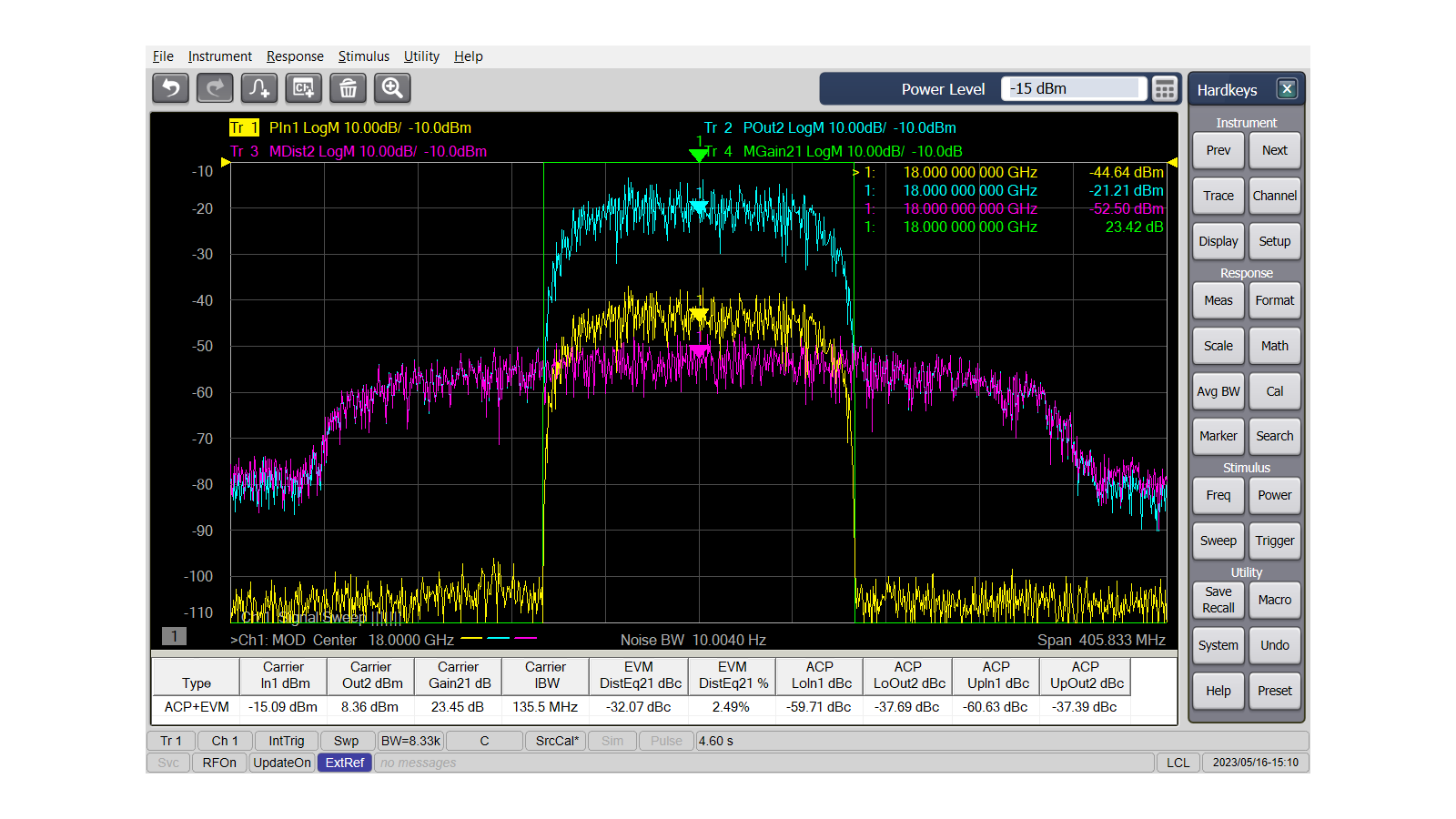
Task: Click the System hardkey
Action: (1218, 645)
